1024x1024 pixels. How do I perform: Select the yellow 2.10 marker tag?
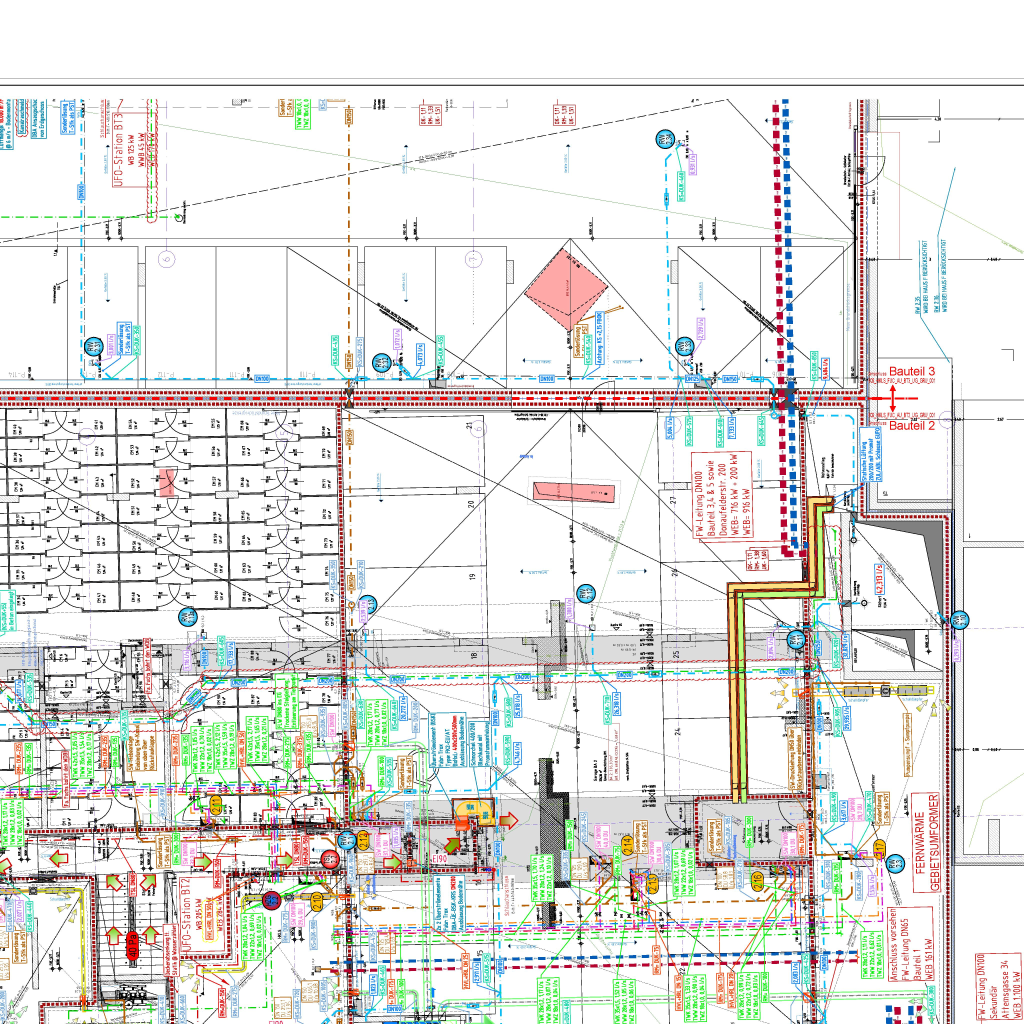coord(317,900)
